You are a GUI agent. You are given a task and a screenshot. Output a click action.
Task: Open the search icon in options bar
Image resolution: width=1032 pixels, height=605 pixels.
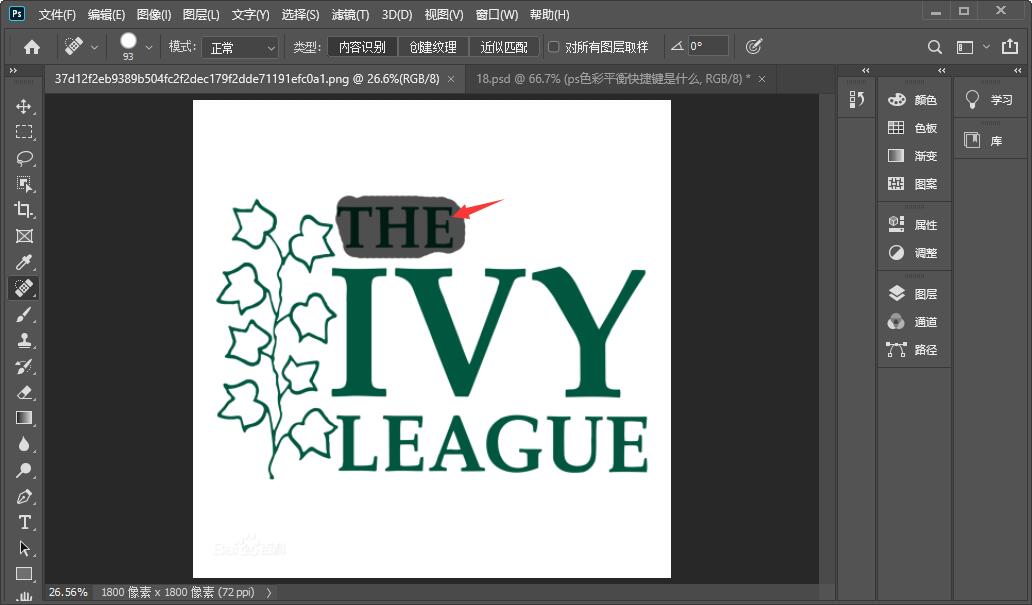(x=935, y=47)
